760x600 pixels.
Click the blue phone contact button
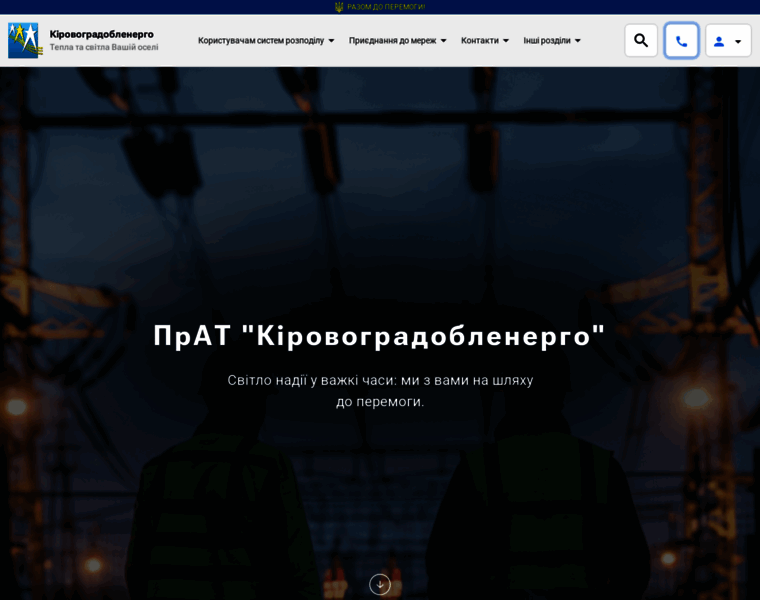pyautogui.click(x=681, y=41)
